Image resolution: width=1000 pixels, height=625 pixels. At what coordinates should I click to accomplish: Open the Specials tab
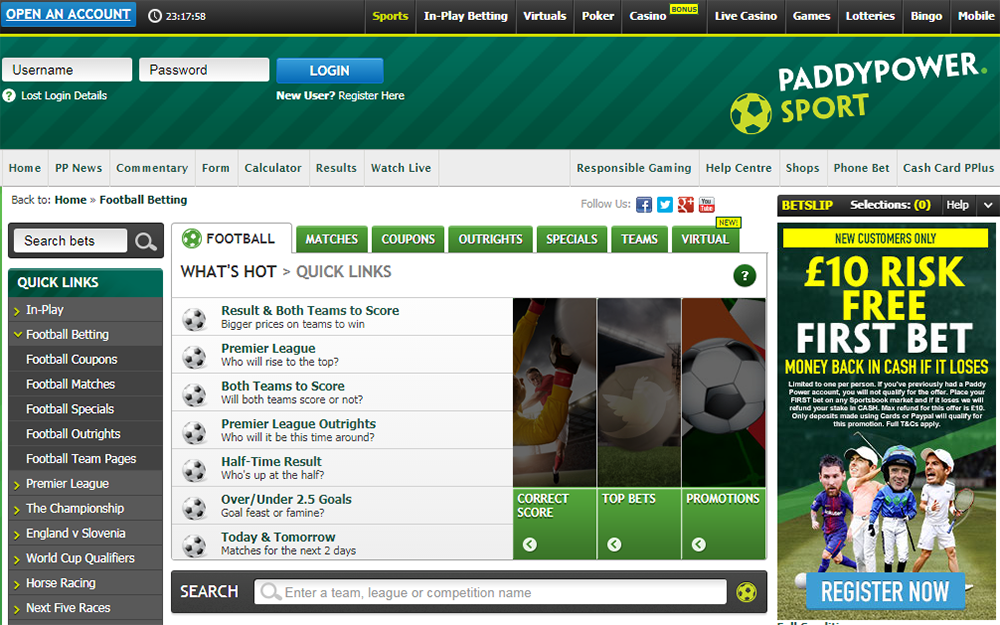coord(571,239)
